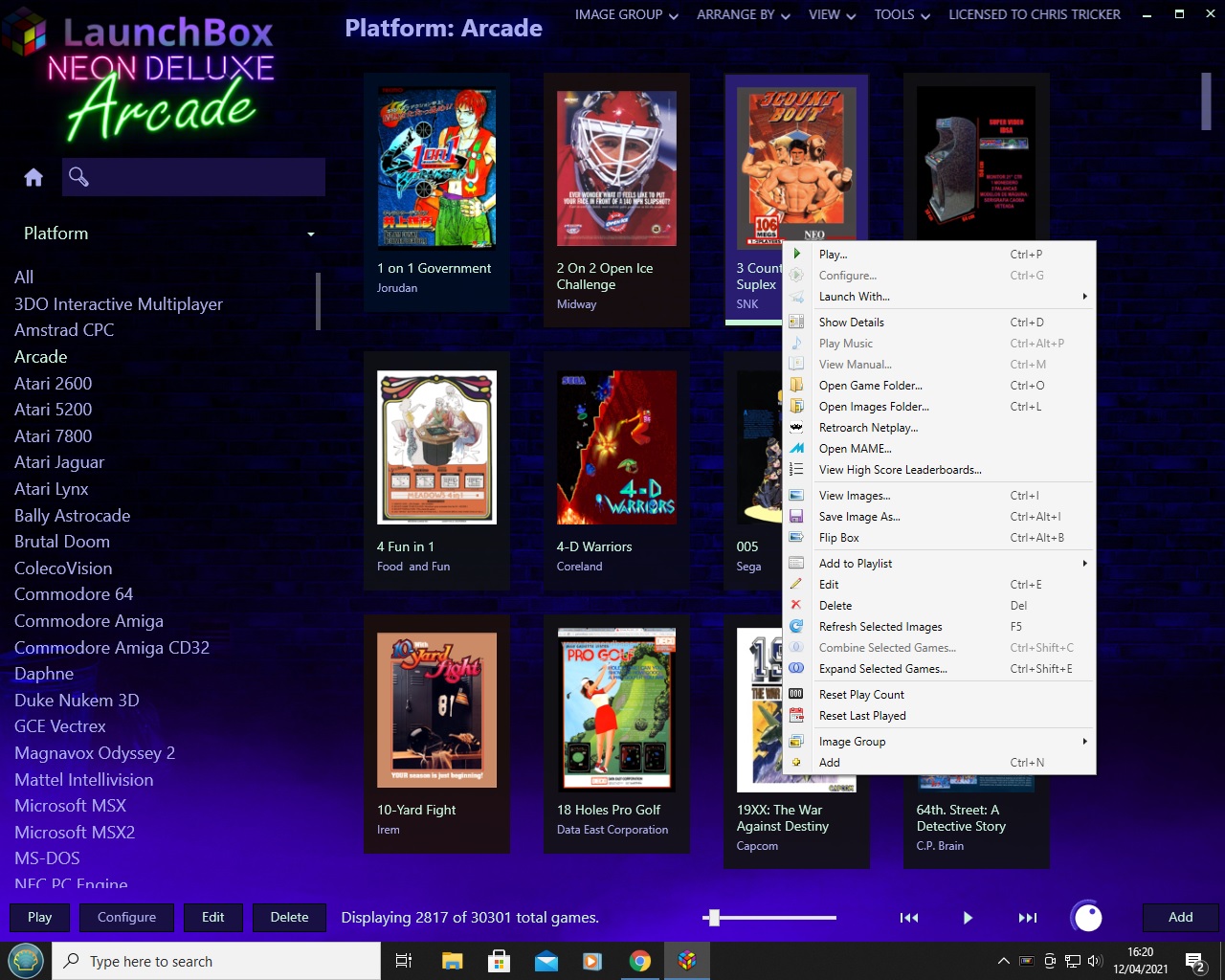
Task: Select the 18 Holes Pro Golf box art
Action: 616,710
